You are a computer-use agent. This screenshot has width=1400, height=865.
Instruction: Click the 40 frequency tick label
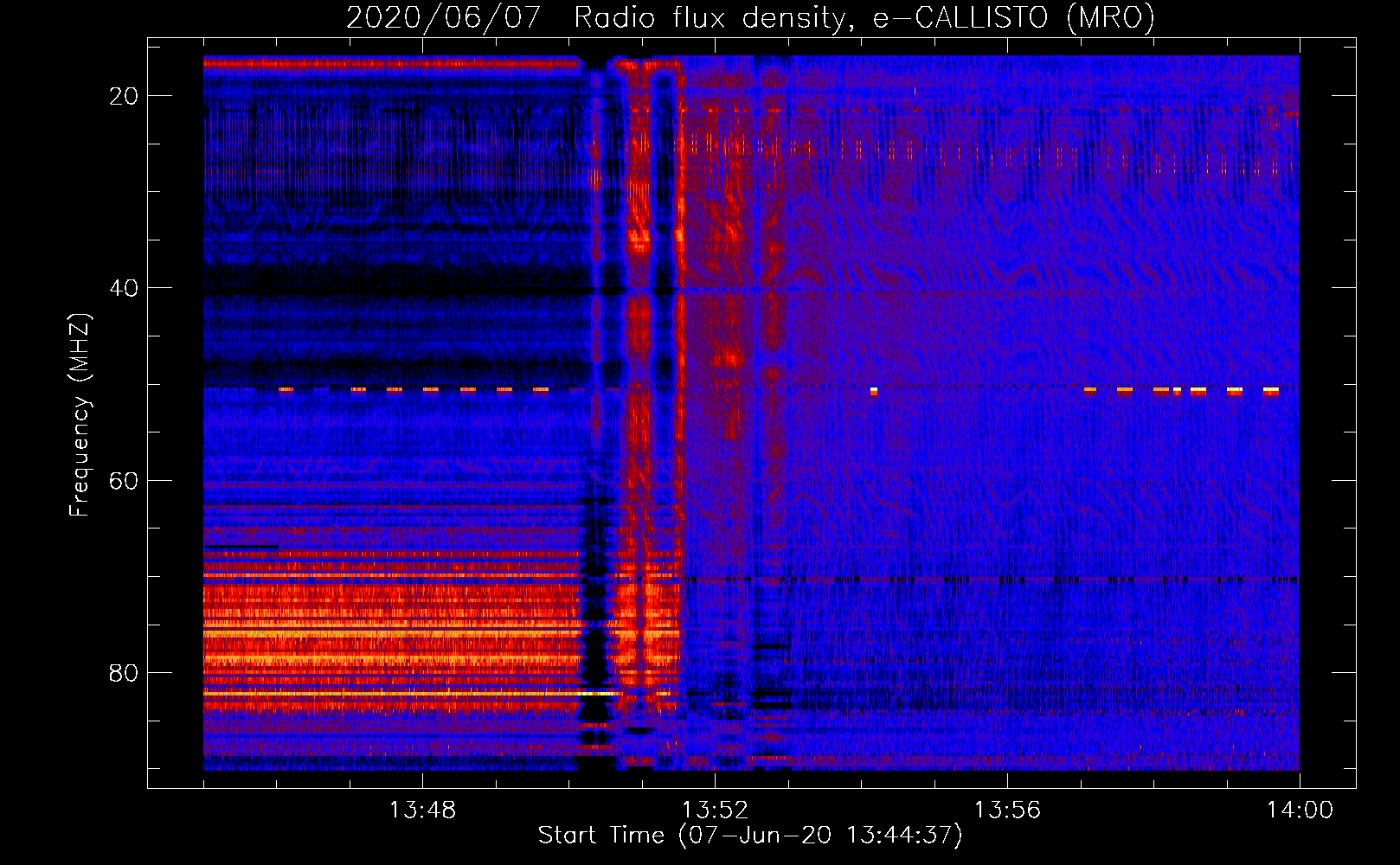pos(124,288)
